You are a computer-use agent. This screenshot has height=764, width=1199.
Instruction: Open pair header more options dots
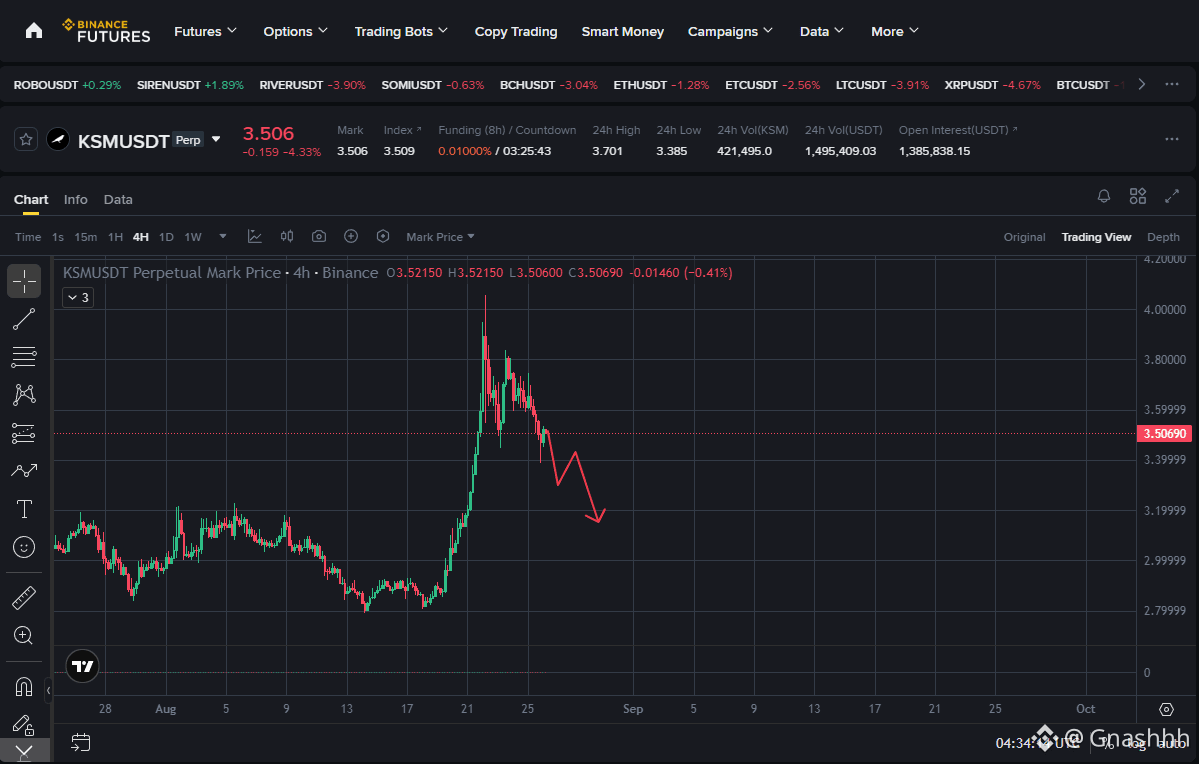coord(1171,139)
